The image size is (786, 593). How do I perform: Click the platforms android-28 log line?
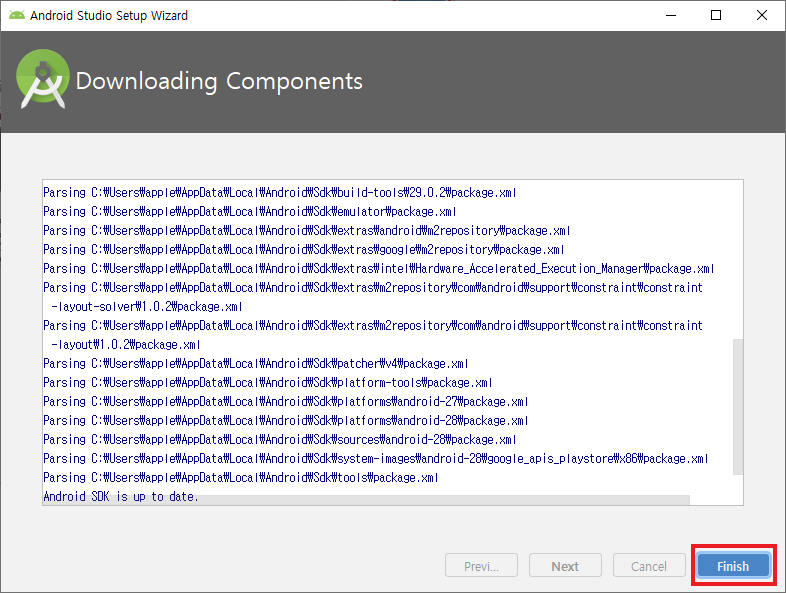click(x=286, y=421)
